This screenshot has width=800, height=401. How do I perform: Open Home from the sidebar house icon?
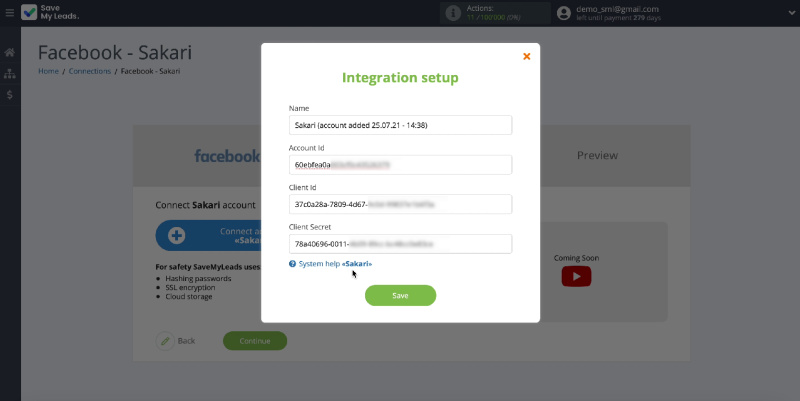tap(10, 52)
